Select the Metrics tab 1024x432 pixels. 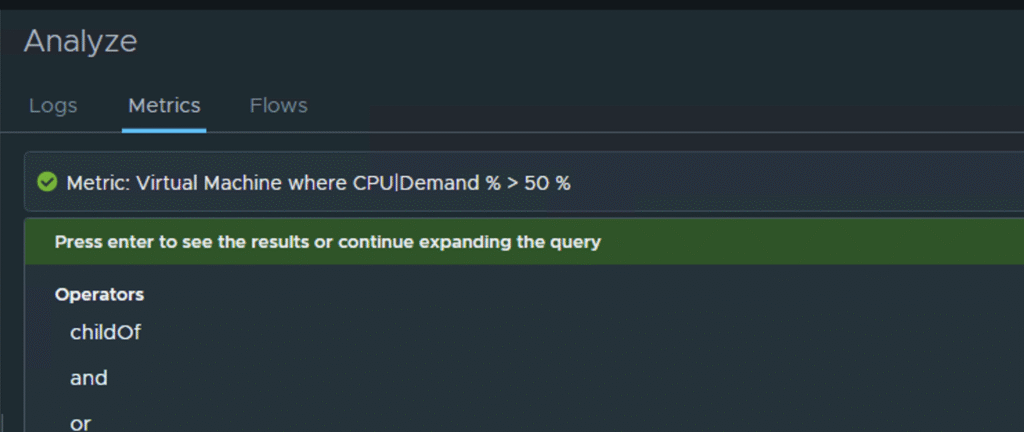pyautogui.click(x=164, y=105)
